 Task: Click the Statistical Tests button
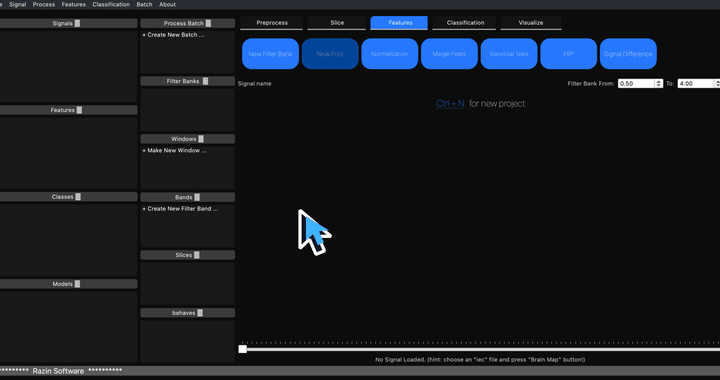[509, 54]
